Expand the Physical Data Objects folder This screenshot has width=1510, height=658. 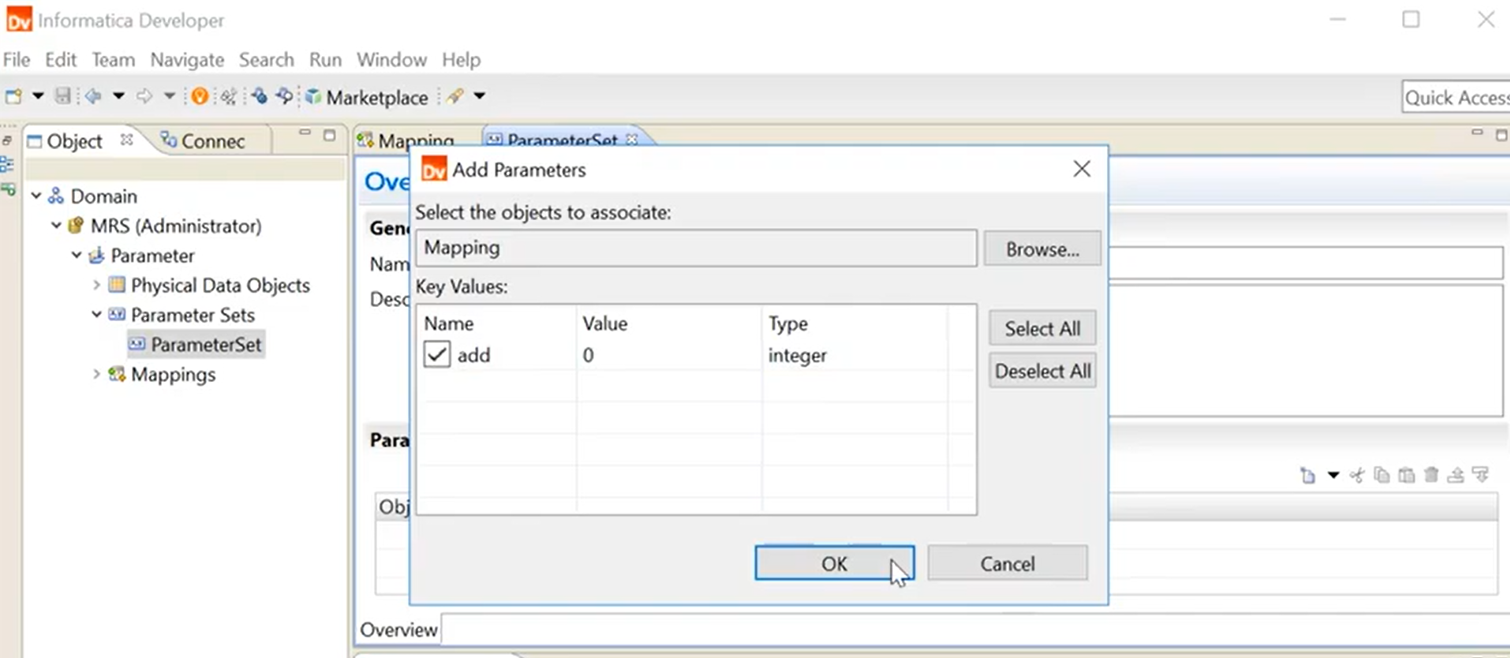coord(97,285)
